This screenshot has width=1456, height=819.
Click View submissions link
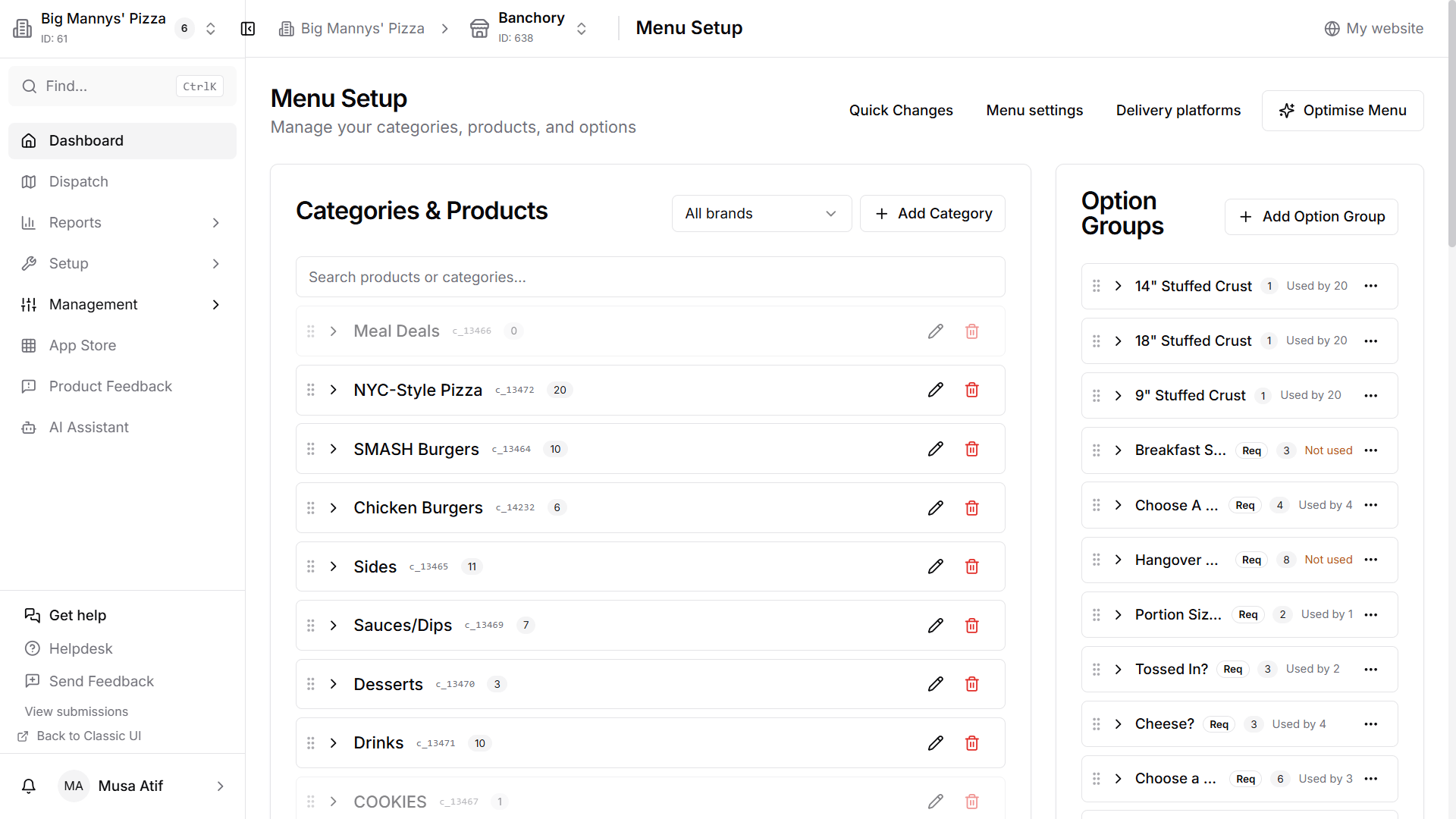[77, 712]
